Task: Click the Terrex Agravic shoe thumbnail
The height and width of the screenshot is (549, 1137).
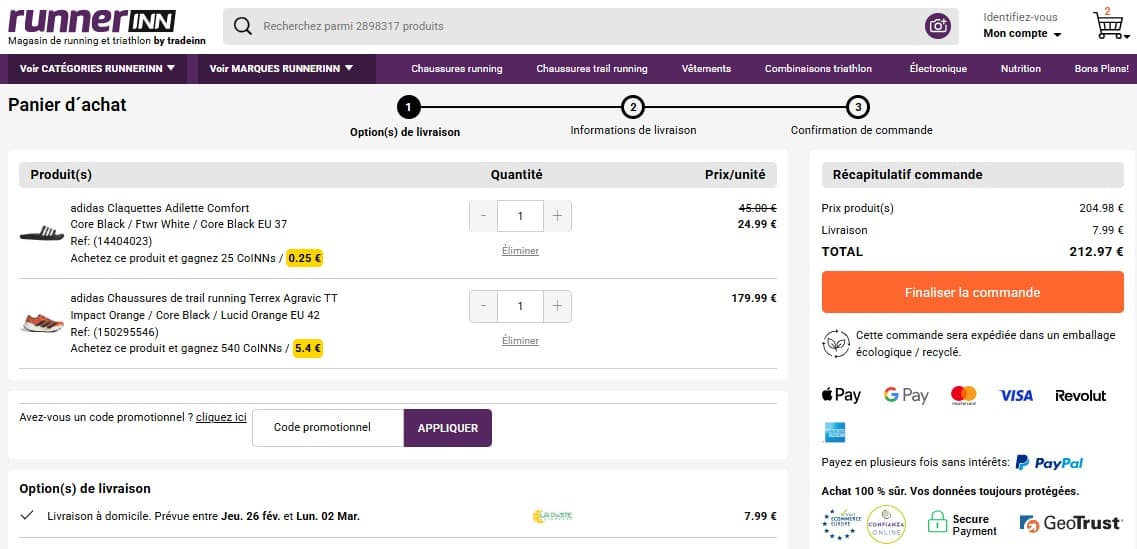Action: 42,323
